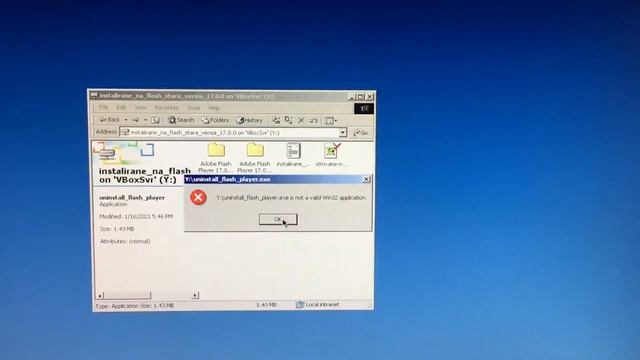Click the Explorer window title bar icon

click(94, 96)
